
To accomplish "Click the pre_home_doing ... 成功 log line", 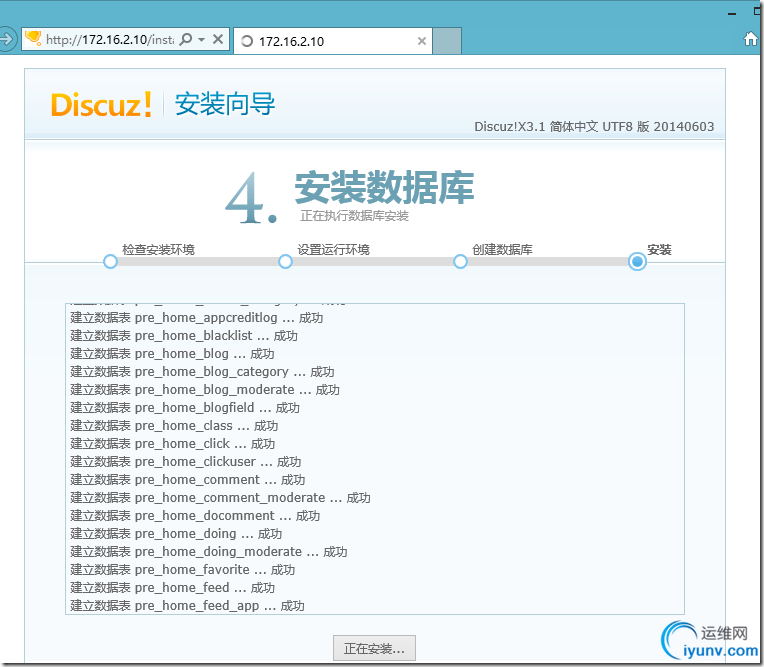I will tap(176, 534).
